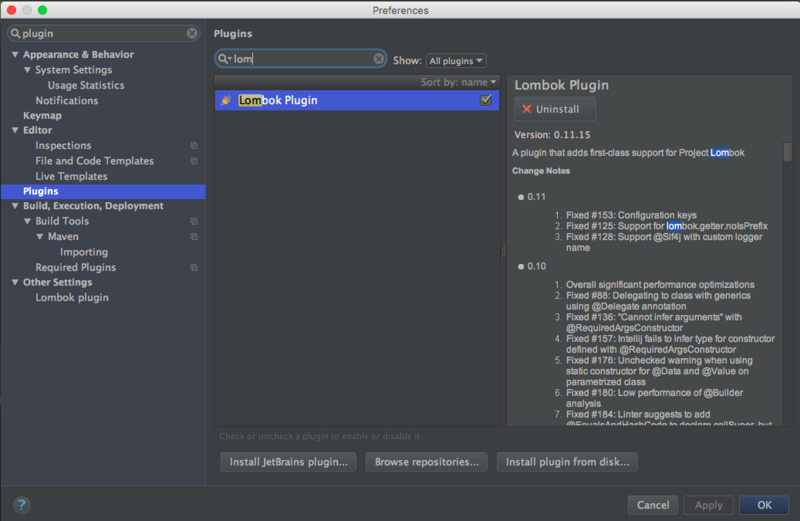The height and width of the screenshot is (521, 800).
Task: Click the 'Change Notes' heading
Action: [541, 171]
